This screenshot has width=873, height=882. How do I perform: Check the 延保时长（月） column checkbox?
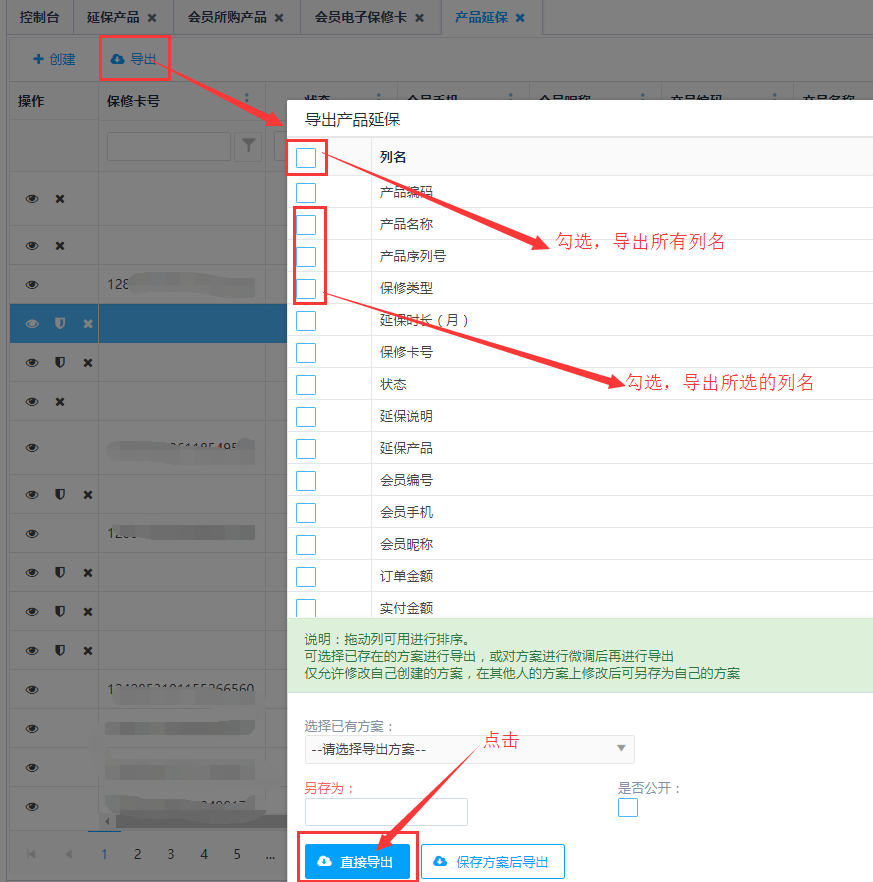306,320
